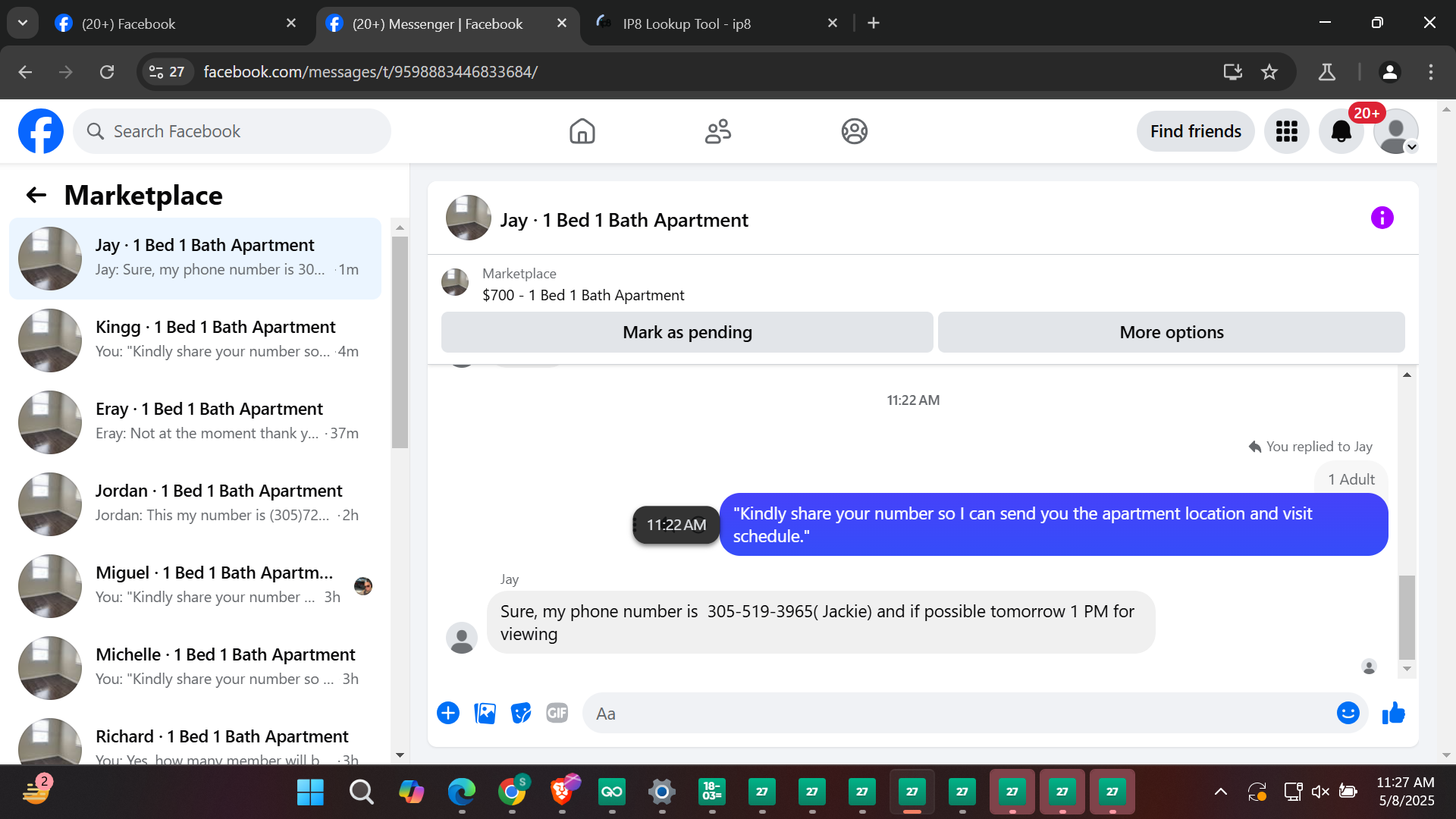The image size is (1456, 819).
Task: Open conversation information icon for Jay
Action: click(1382, 218)
